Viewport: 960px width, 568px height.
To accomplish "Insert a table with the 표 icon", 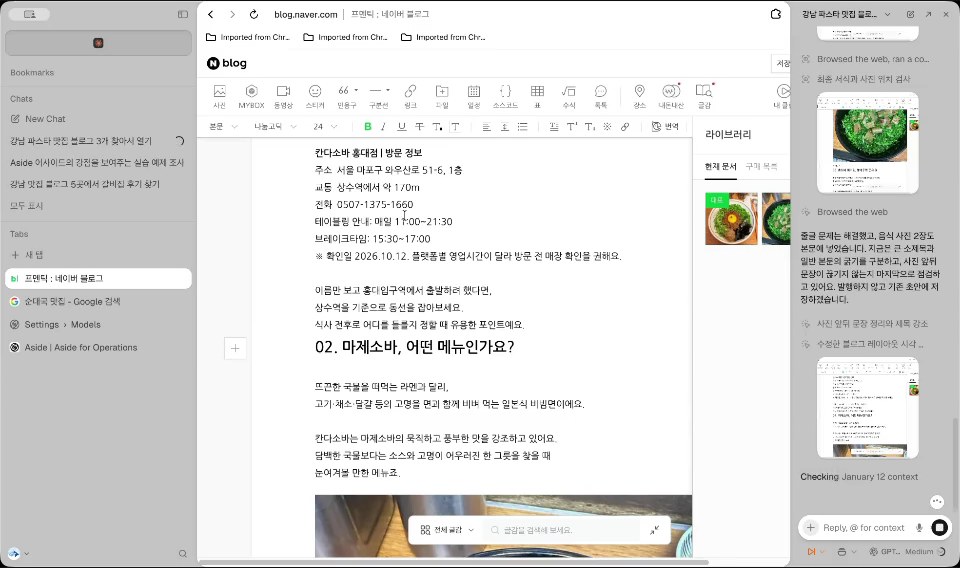I will click(538, 96).
